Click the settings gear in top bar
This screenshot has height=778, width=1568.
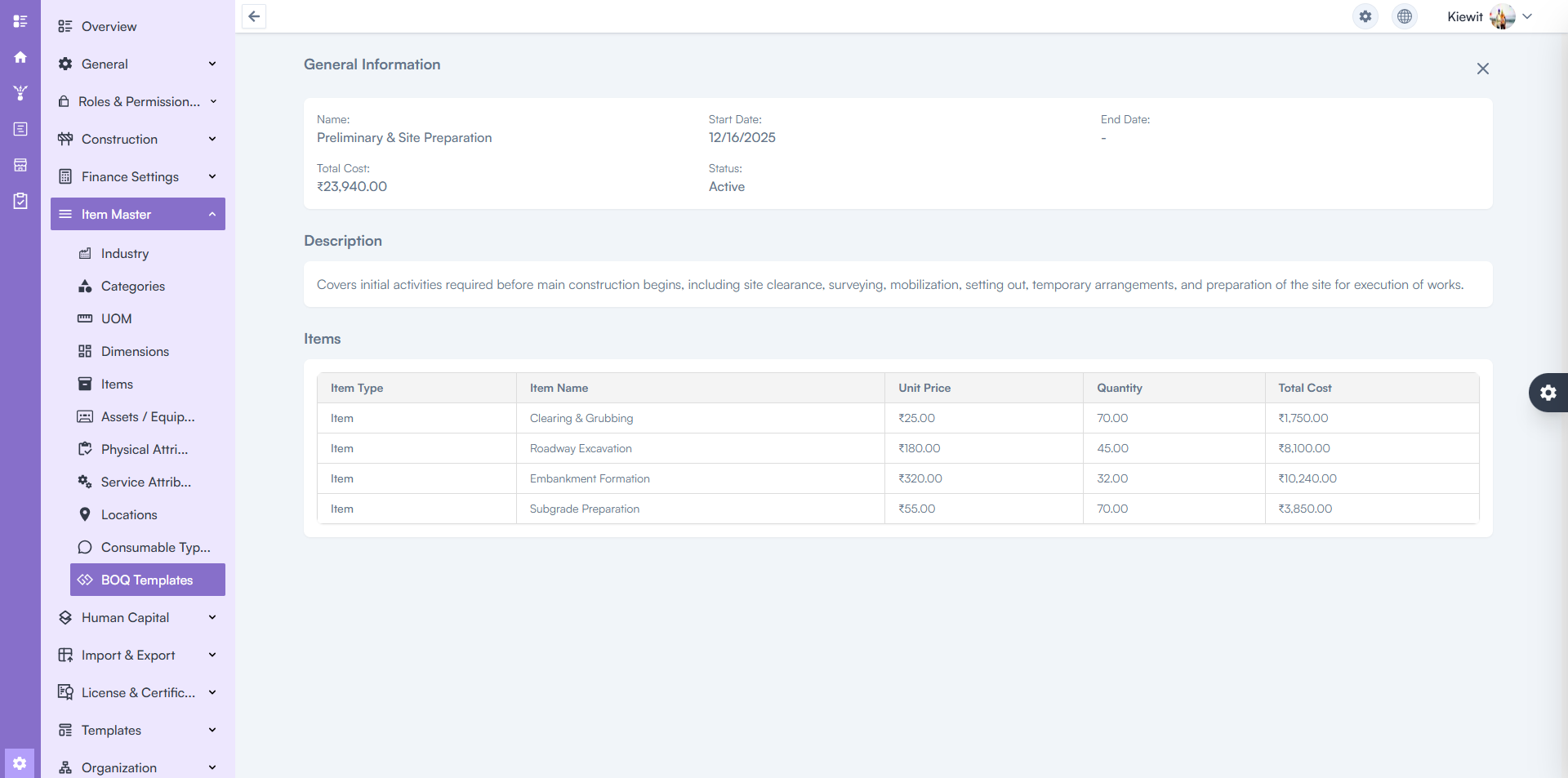[x=1365, y=16]
